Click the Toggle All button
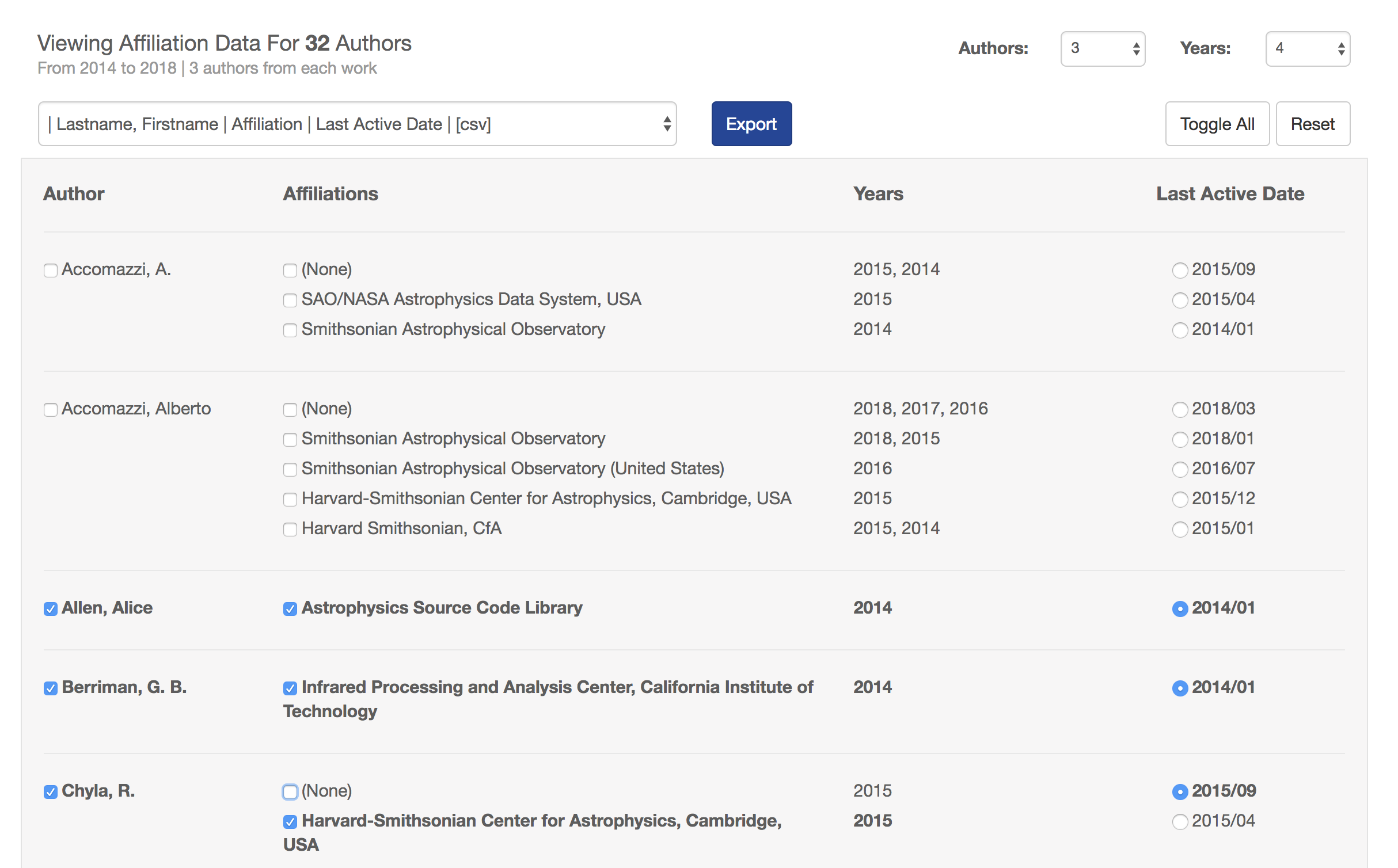This screenshot has width=1398, height=868. pyautogui.click(x=1217, y=123)
